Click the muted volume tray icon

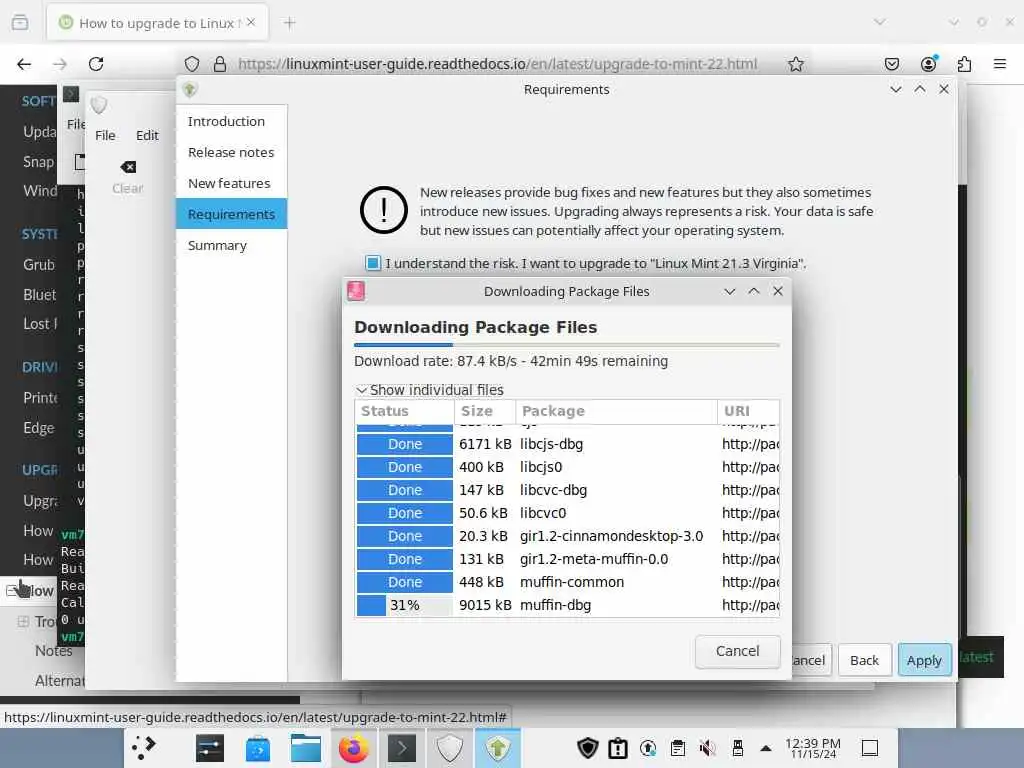pos(707,748)
